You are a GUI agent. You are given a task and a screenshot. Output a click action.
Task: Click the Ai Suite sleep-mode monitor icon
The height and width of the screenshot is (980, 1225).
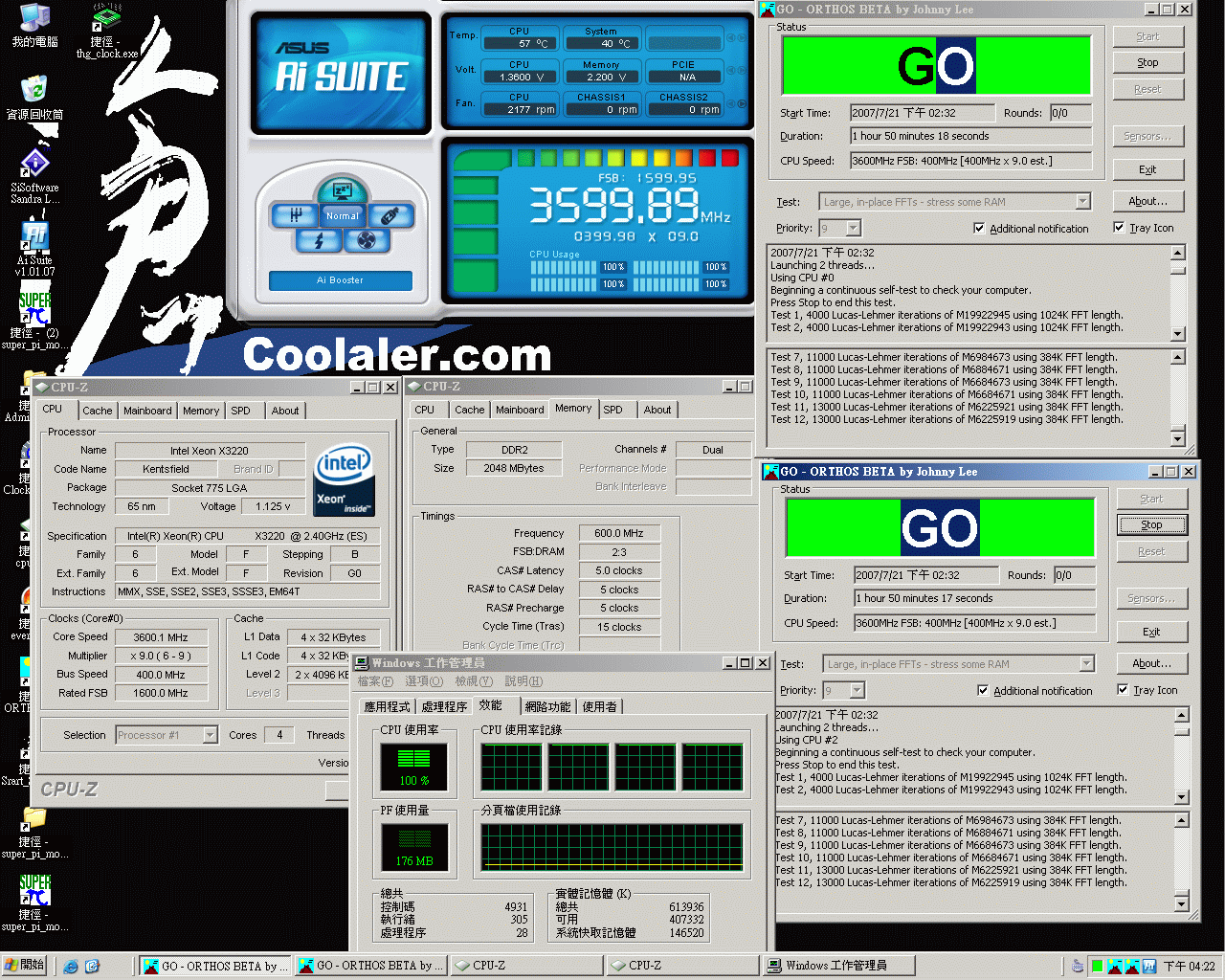pos(342,190)
